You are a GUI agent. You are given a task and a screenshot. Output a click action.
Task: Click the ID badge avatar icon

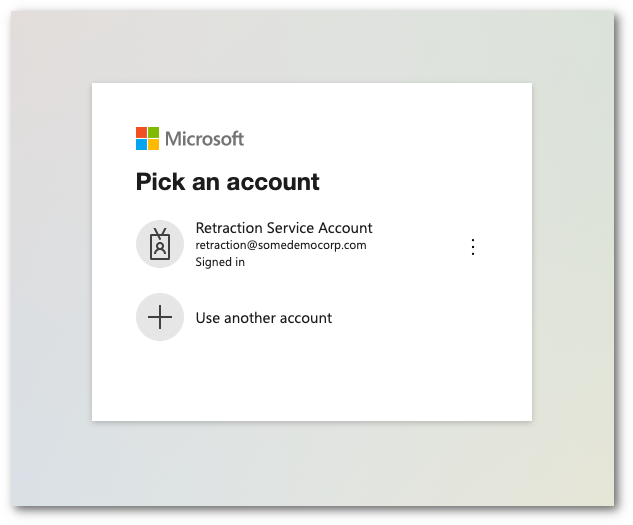pyautogui.click(x=160, y=244)
